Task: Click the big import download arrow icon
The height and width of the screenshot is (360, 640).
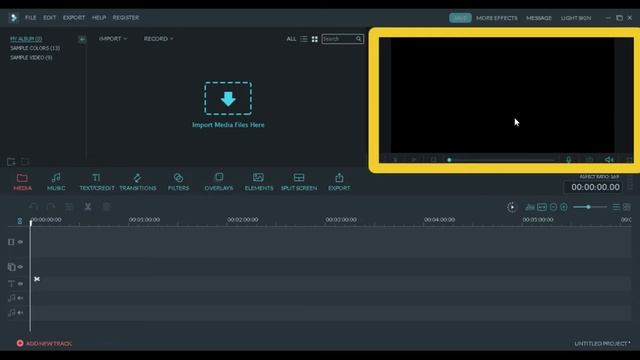Action: coord(228,99)
